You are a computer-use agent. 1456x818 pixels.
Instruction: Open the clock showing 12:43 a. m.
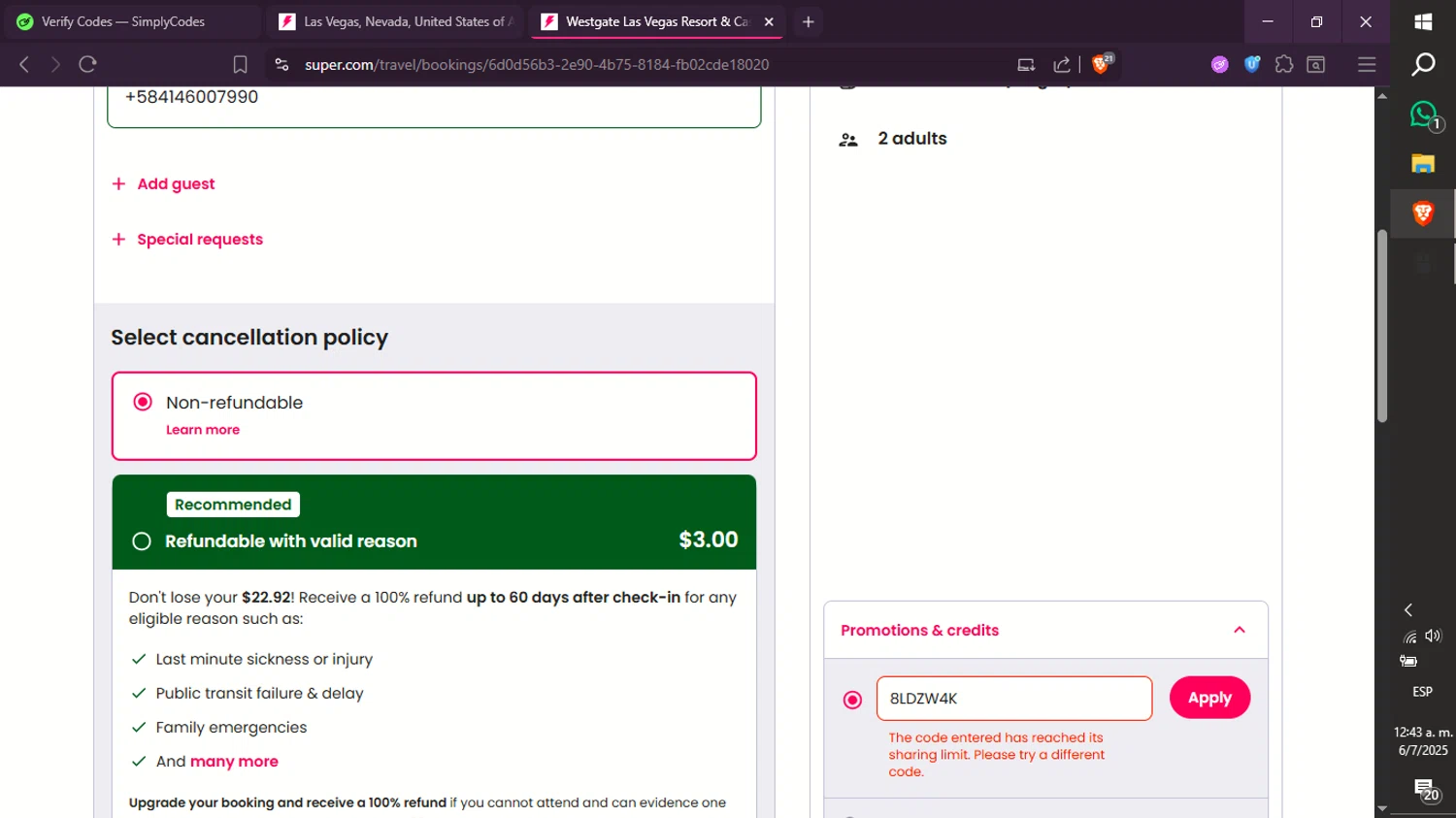(x=1423, y=741)
